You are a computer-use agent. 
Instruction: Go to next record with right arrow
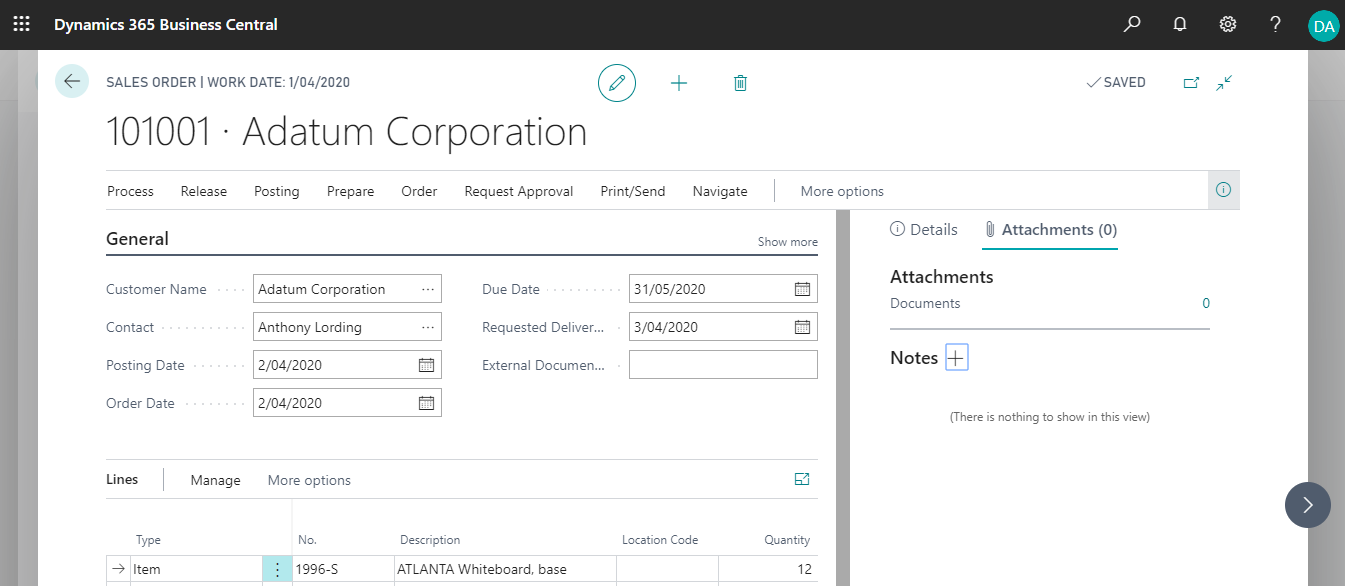[1307, 505]
